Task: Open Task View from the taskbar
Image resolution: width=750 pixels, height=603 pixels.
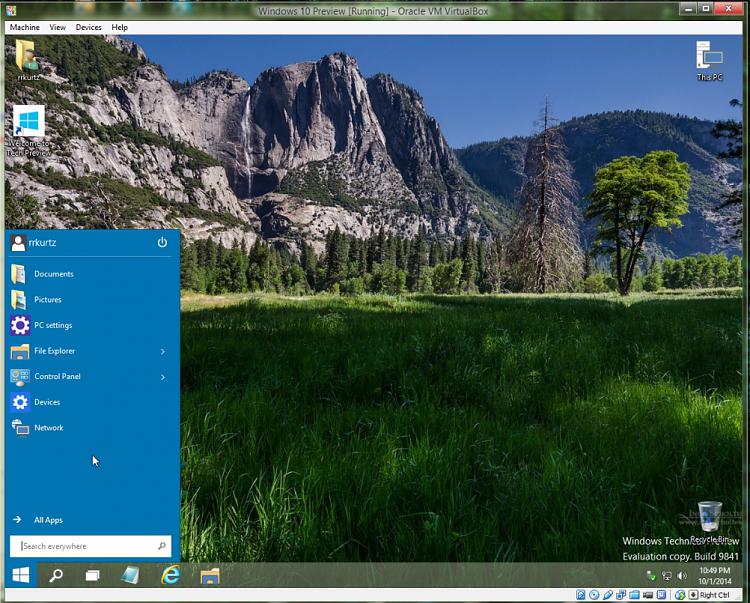Action: 92,575
